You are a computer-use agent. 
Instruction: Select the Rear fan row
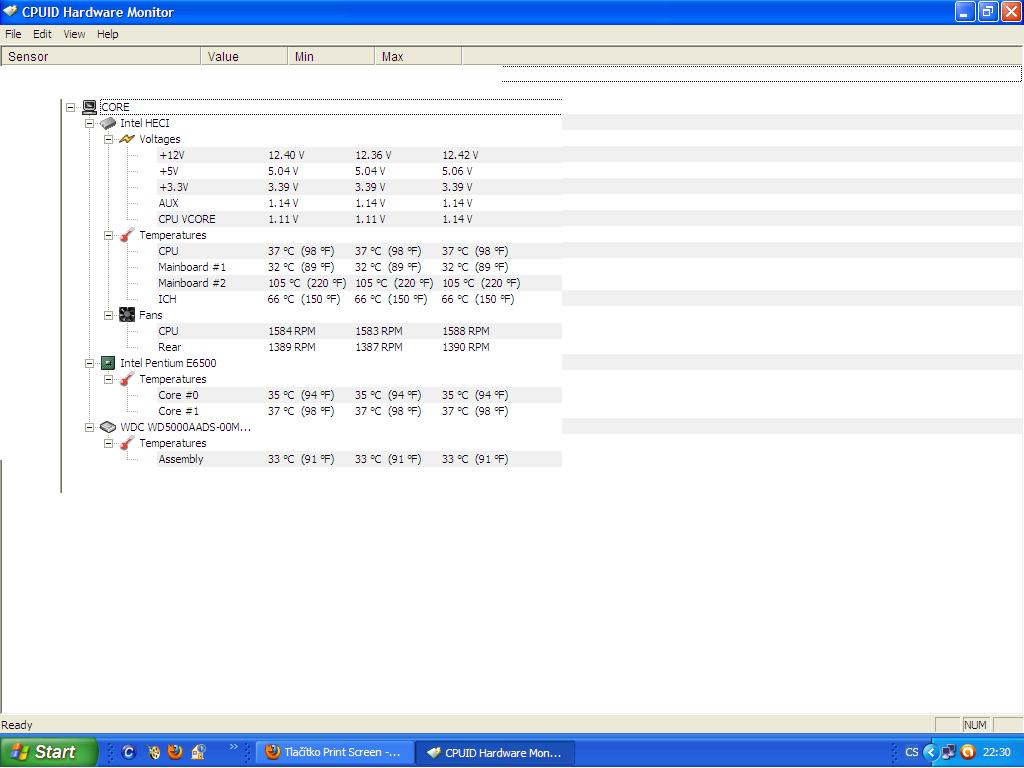pyautogui.click(x=359, y=347)
